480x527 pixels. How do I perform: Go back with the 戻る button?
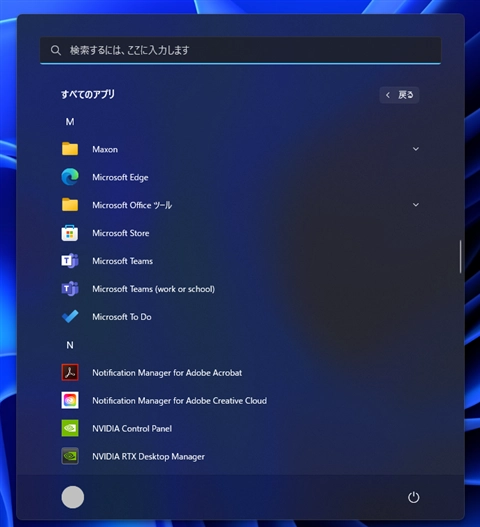[399, 95]
